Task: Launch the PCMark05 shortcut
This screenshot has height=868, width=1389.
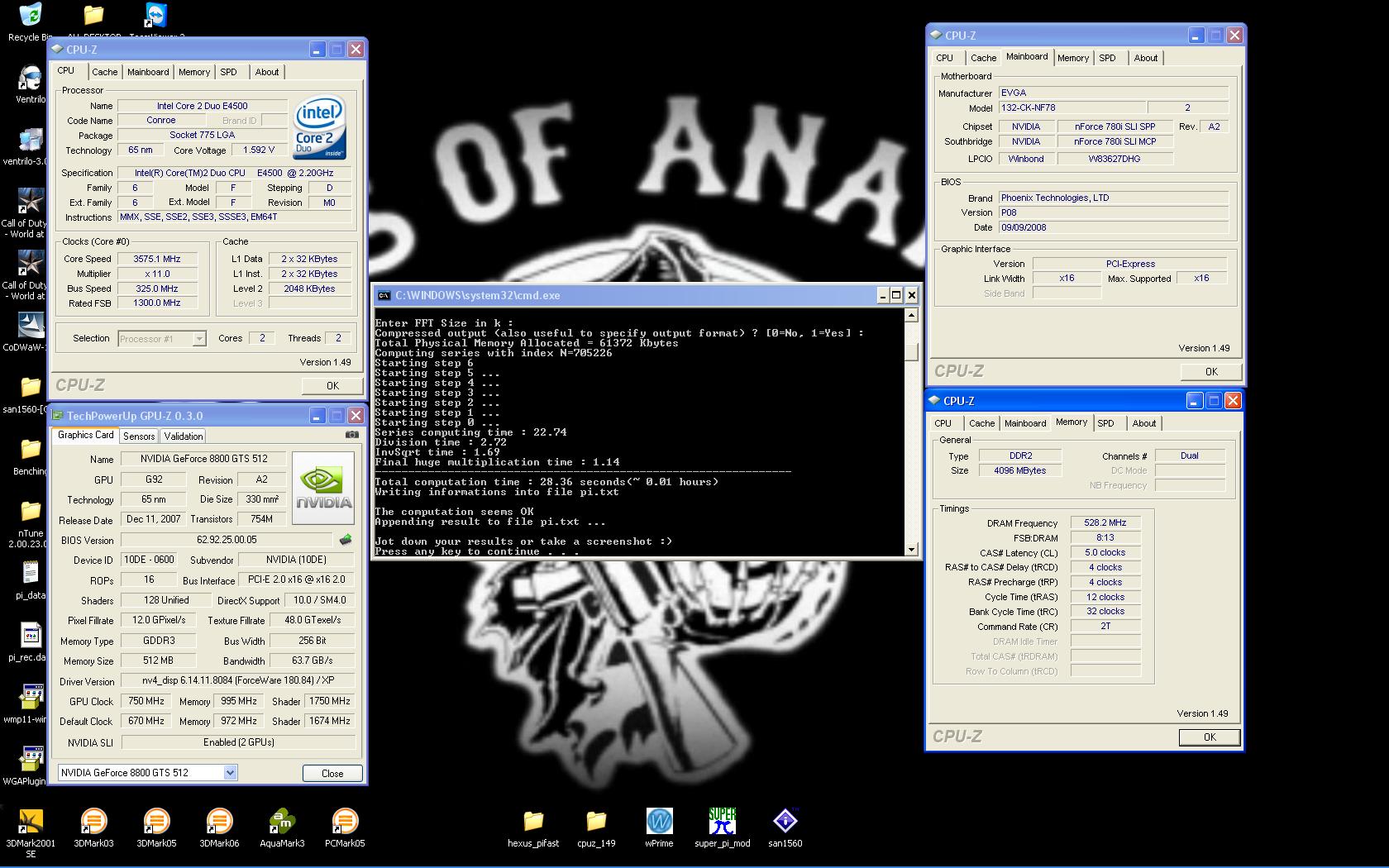Action: [x=345, y=822]
